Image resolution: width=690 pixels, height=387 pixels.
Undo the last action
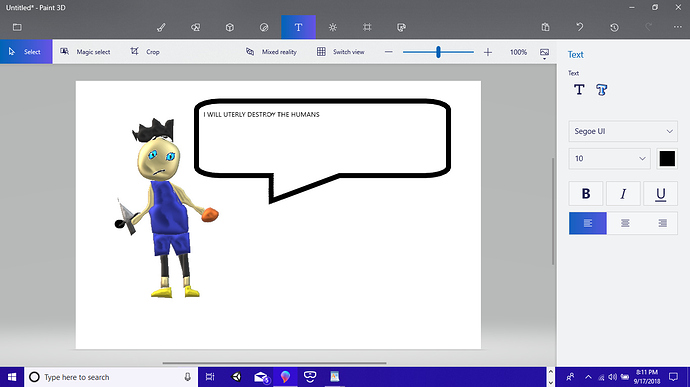[580, 27]
